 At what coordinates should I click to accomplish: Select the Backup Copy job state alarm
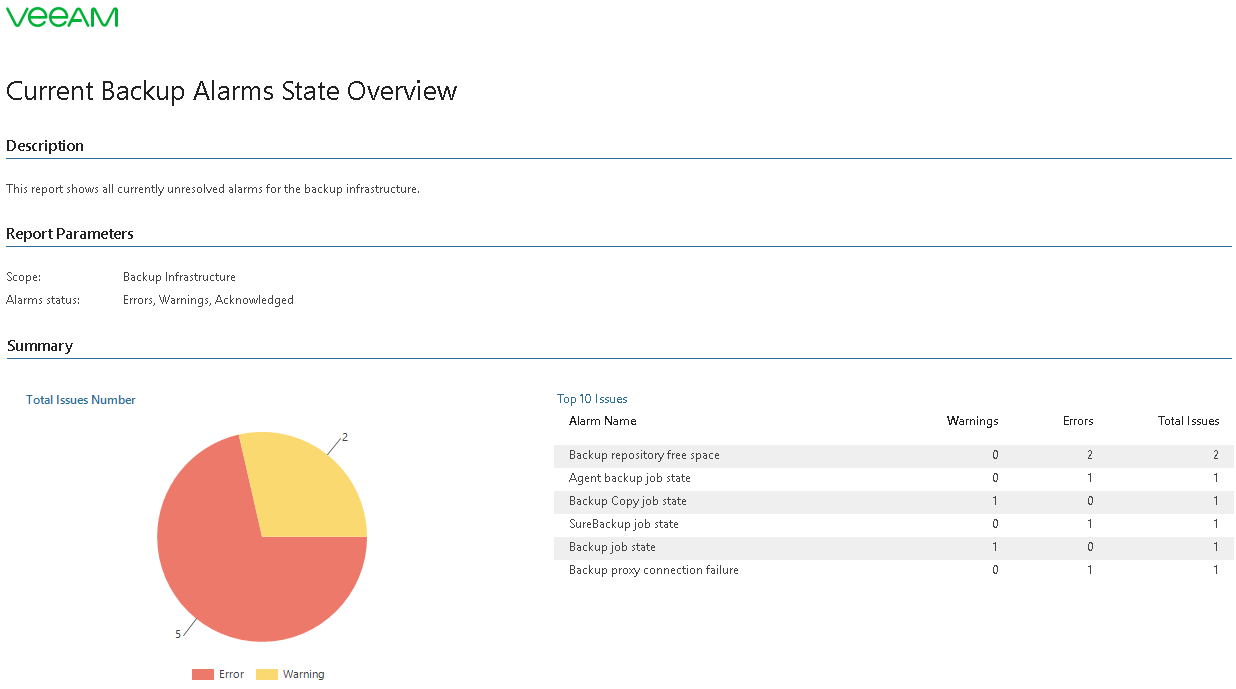click(x=628, y=501)
